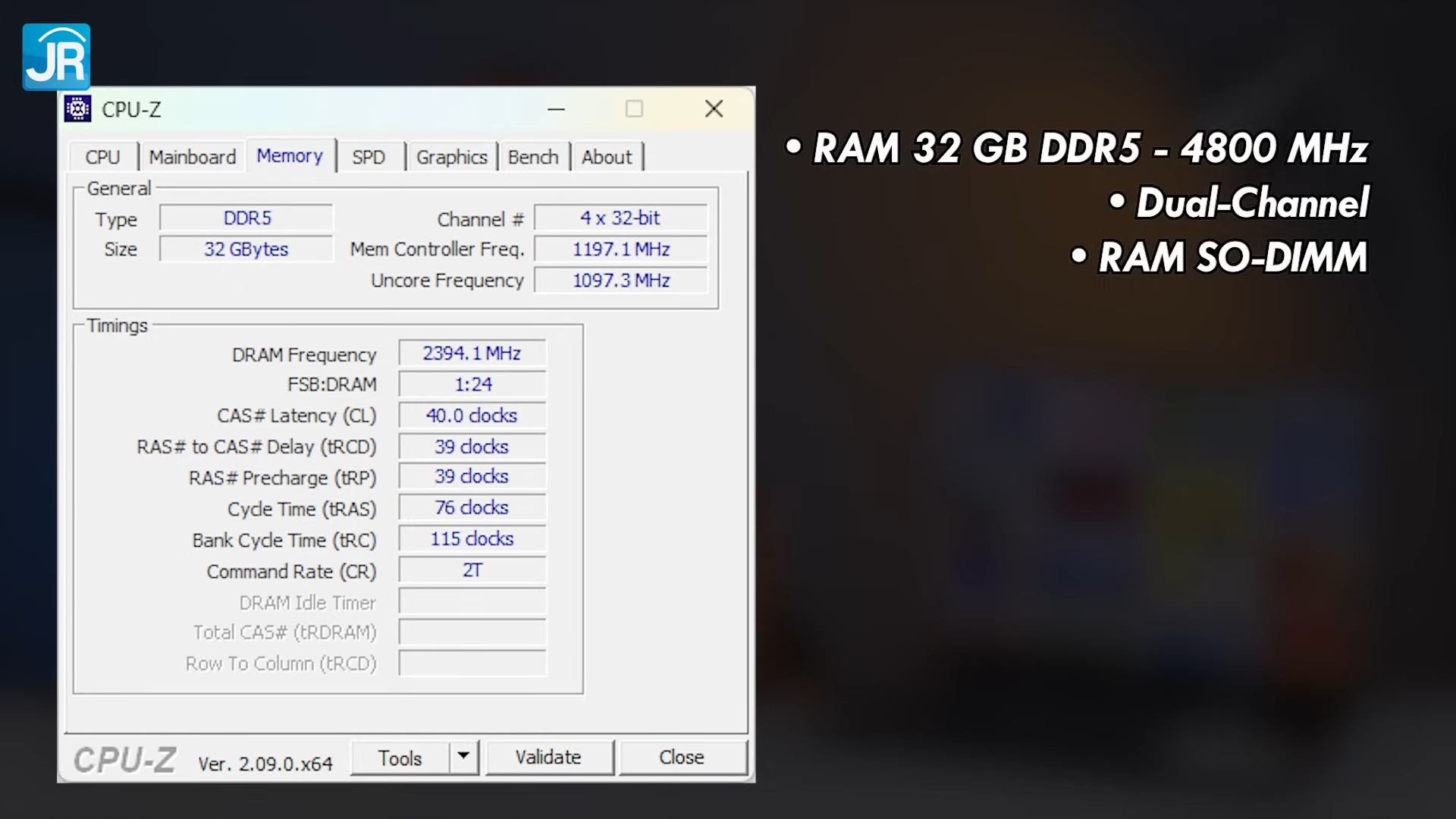Click the Channel # field showing 4 x 32-bit
Image resolution: width=1456 pixels, height=819 pixels.
pyautogui.click(x=620, y=218)
